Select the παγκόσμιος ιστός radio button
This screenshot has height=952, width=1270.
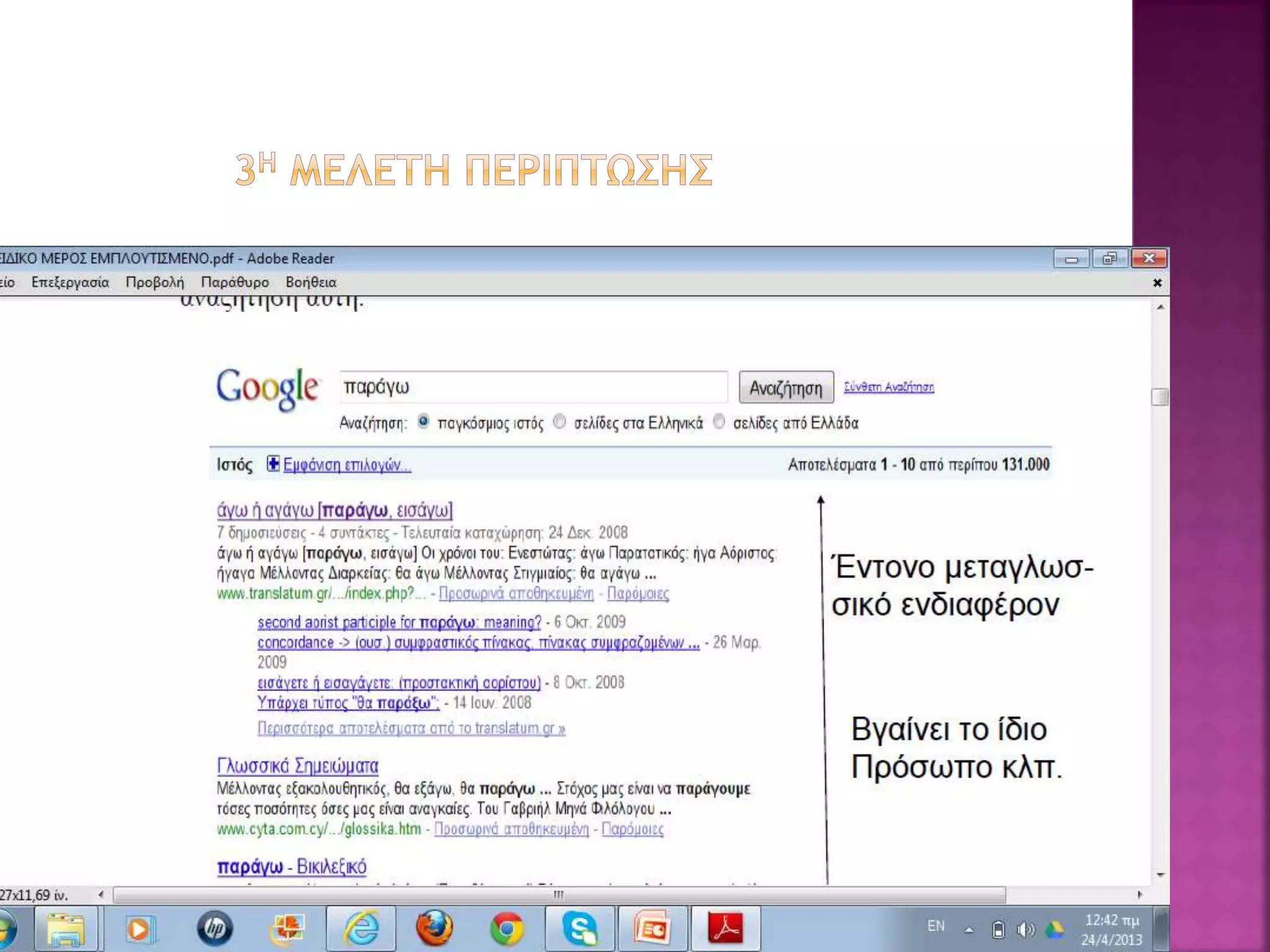point(423,422)
